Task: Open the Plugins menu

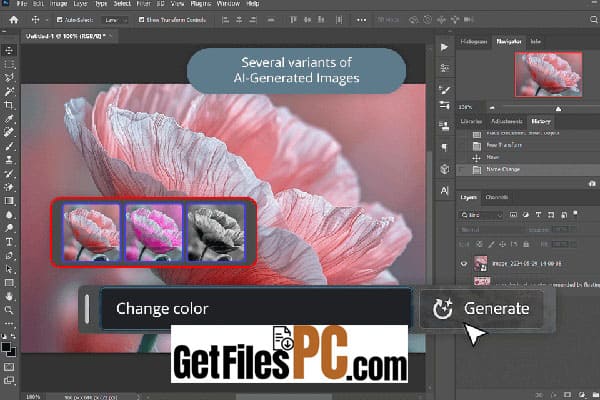Action: [201, 4]
